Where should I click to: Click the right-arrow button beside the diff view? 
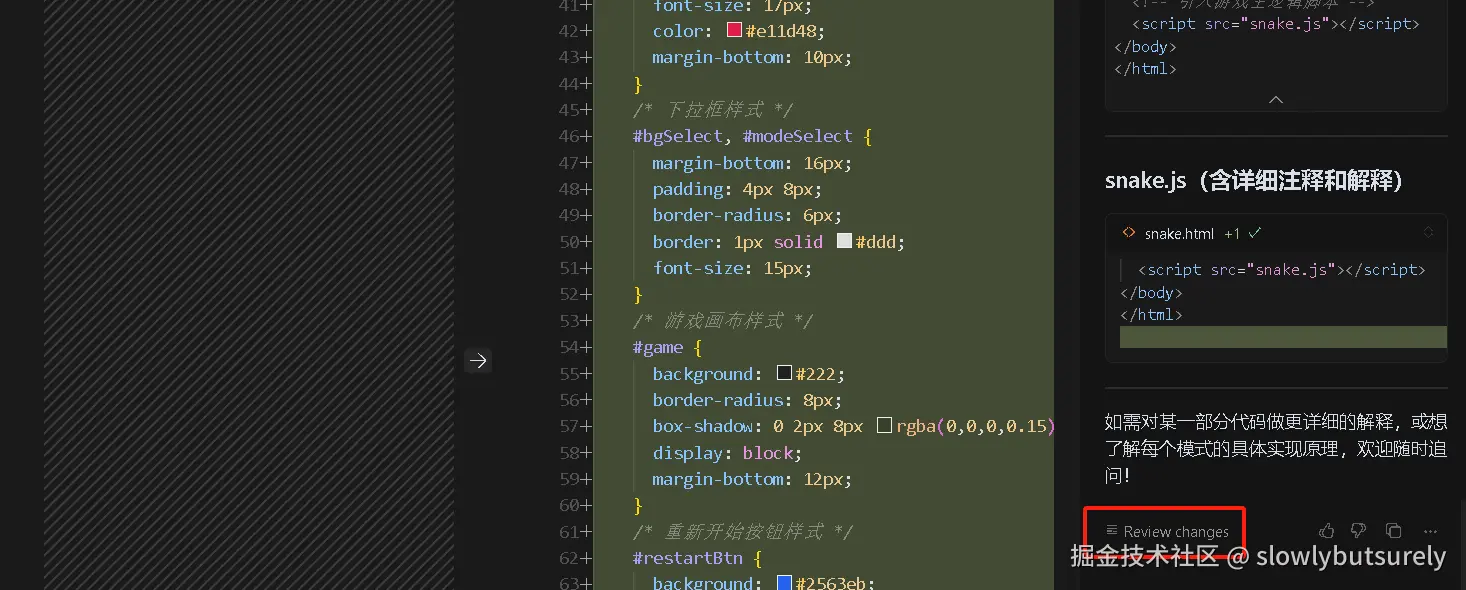478,361
